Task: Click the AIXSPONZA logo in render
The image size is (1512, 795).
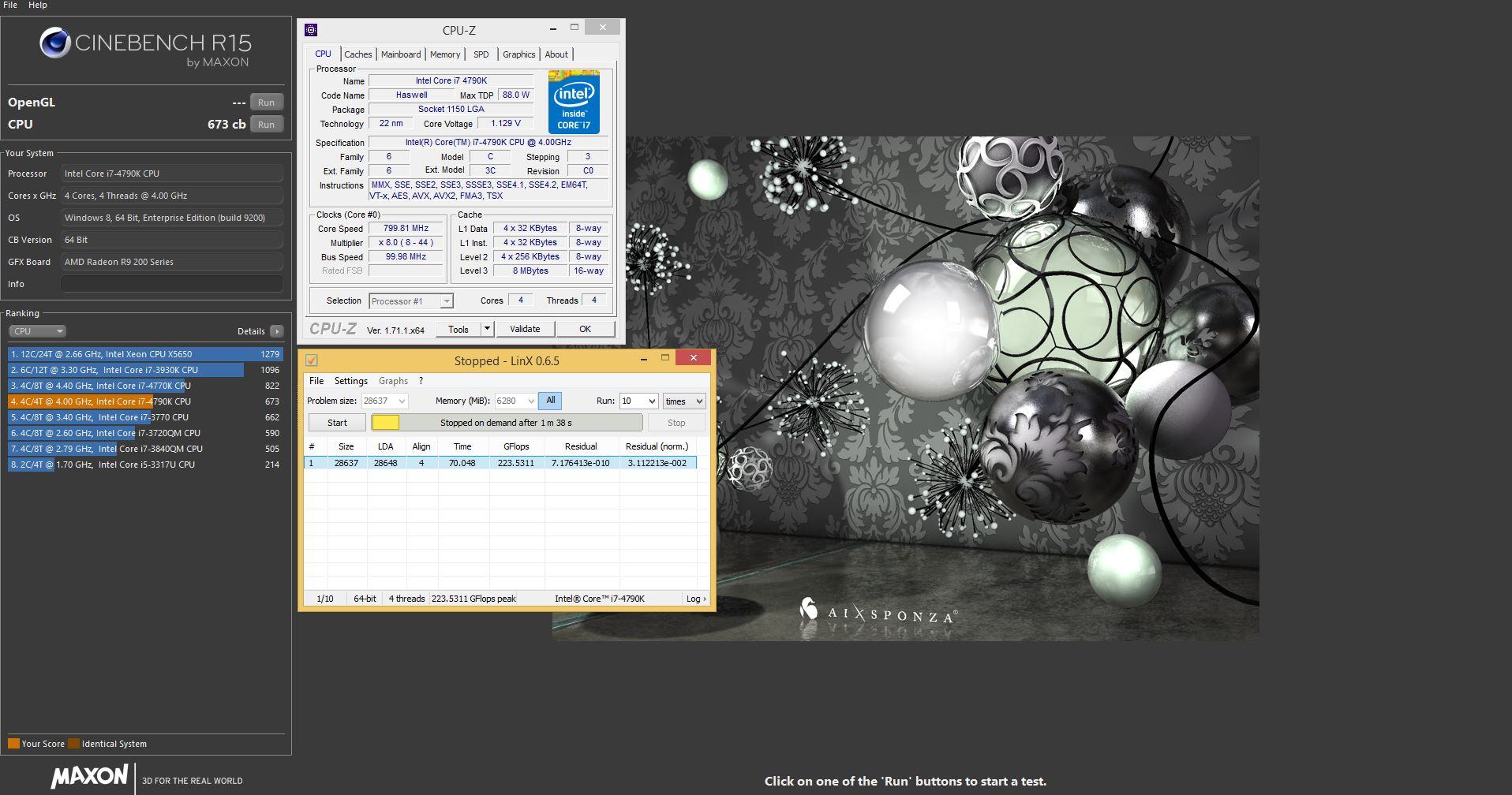Action: pyautogui.click(x=878, y=612)
